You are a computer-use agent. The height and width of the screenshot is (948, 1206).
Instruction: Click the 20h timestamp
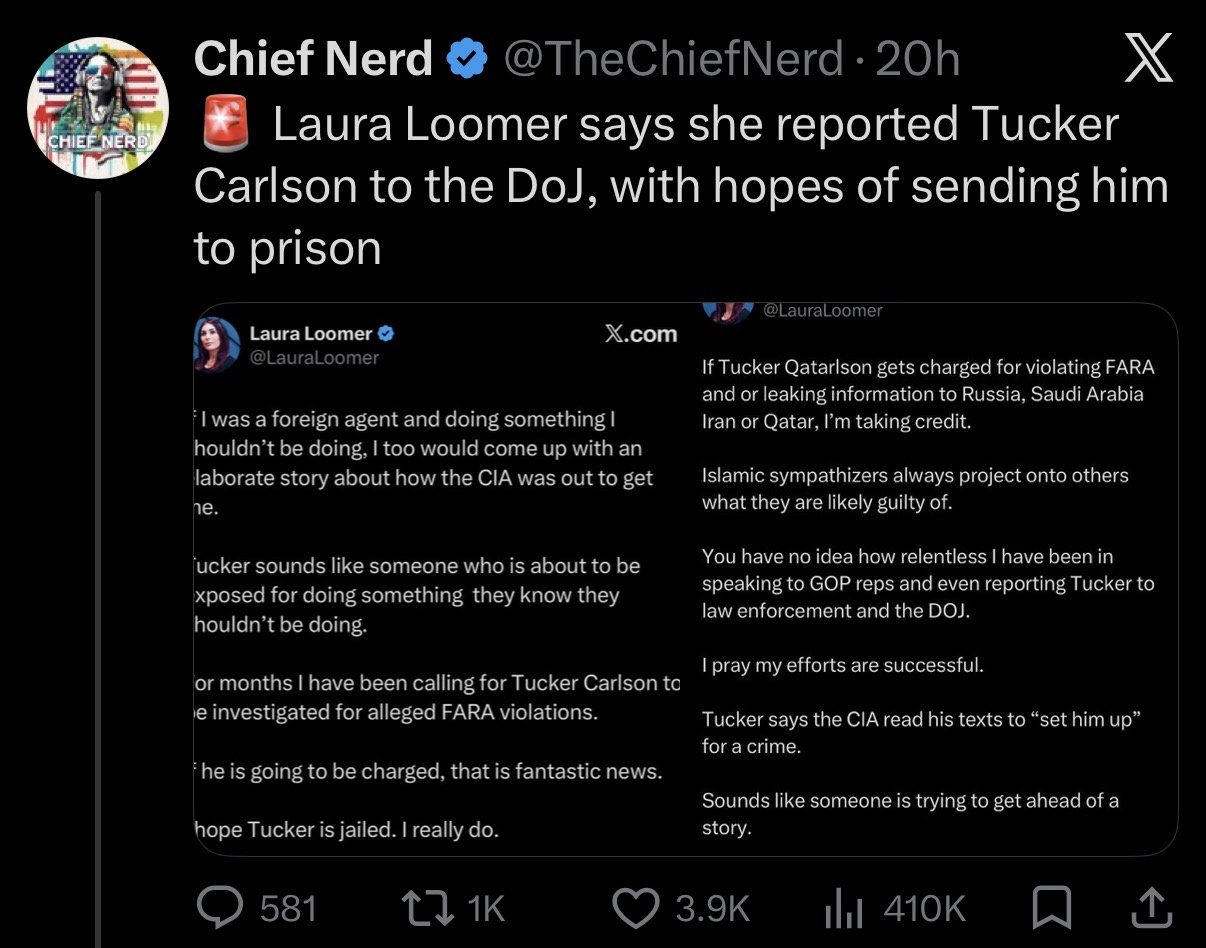click(917, 61)
